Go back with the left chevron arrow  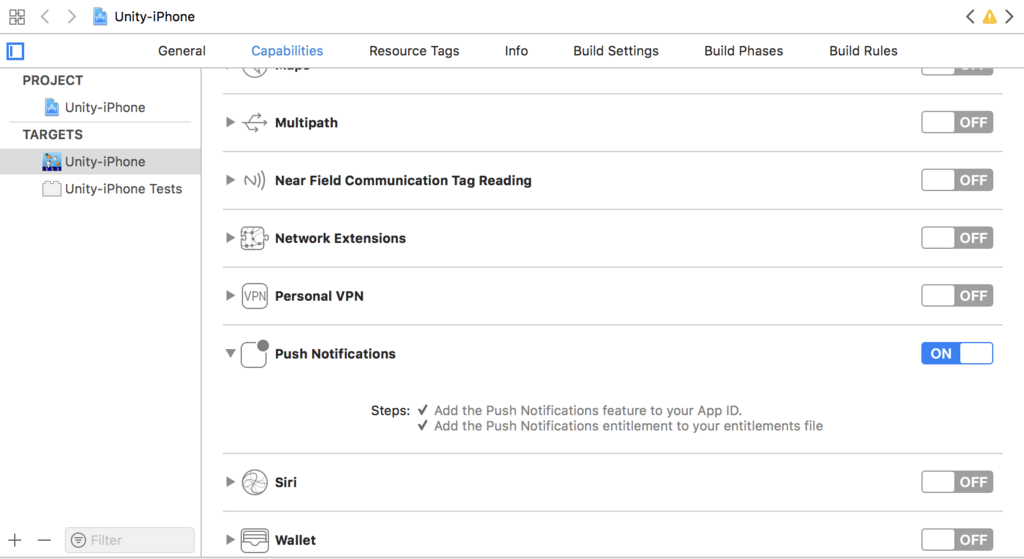click(x=45, y=16)
